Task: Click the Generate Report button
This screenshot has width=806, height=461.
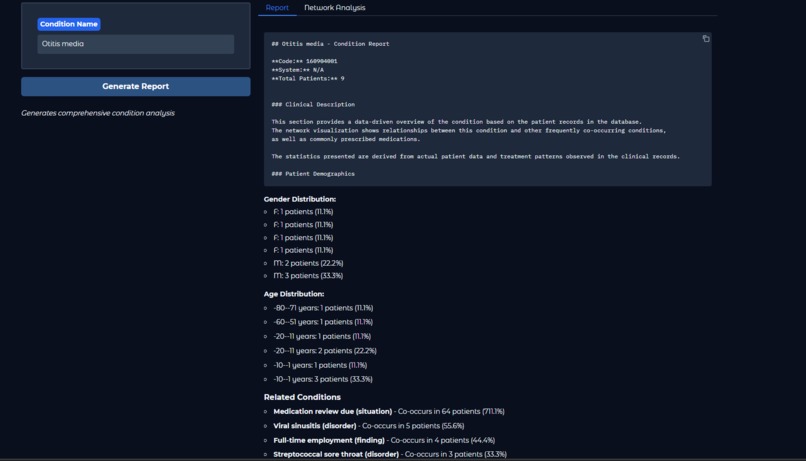Action: pyautogui.click(x=136, y=86)
